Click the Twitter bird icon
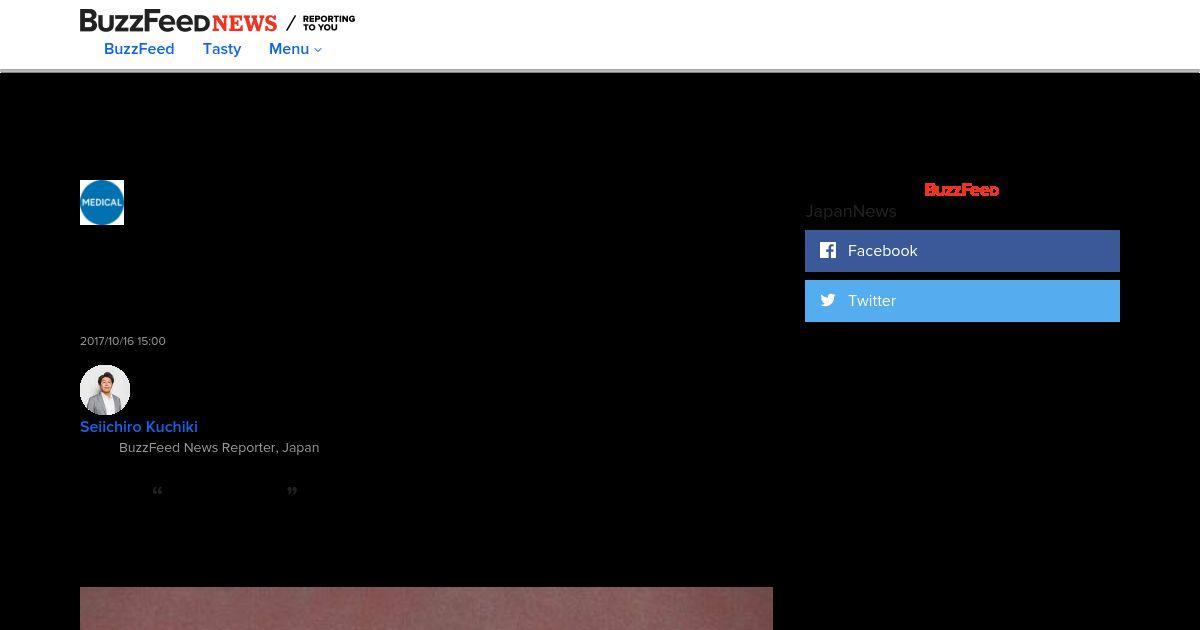 point(828,300)
